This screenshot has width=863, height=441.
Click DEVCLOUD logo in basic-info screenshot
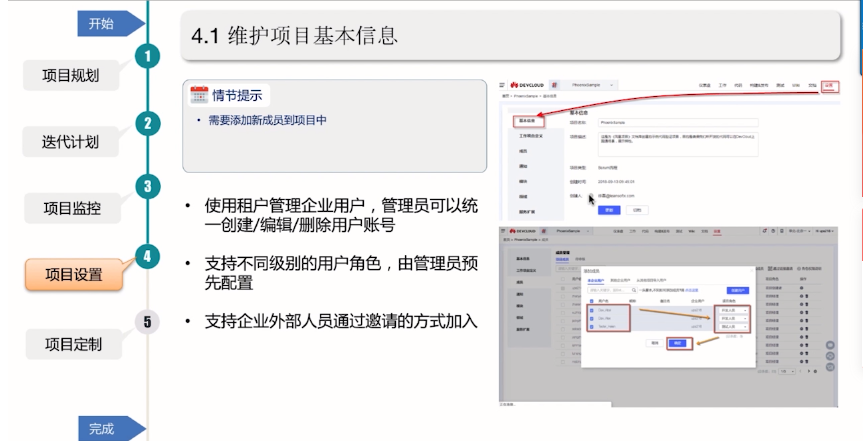point(527,85)
